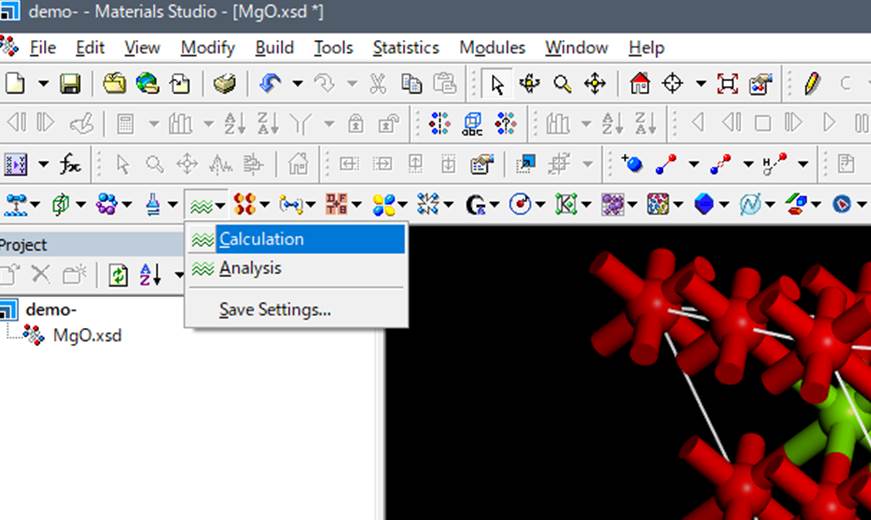Click the New document icon

[x=15, y=84]
